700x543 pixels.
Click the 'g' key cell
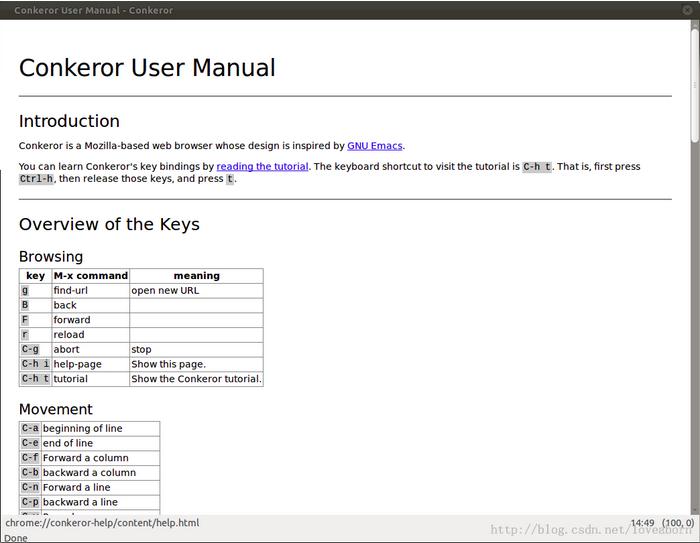(36, 291)
